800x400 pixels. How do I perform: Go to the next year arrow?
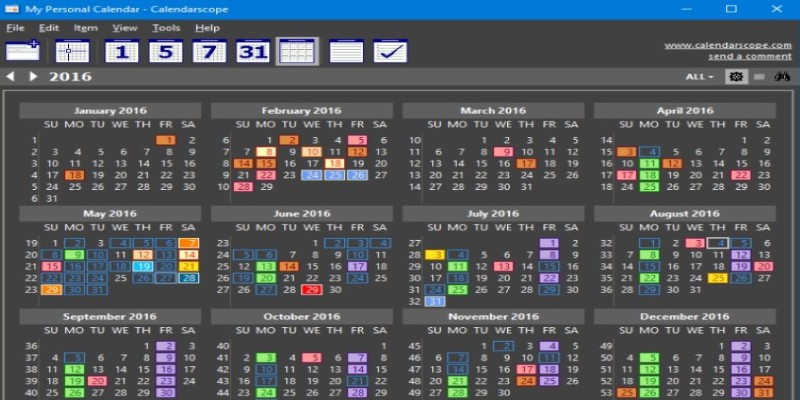pyautogui.click(x=32, y=77)
